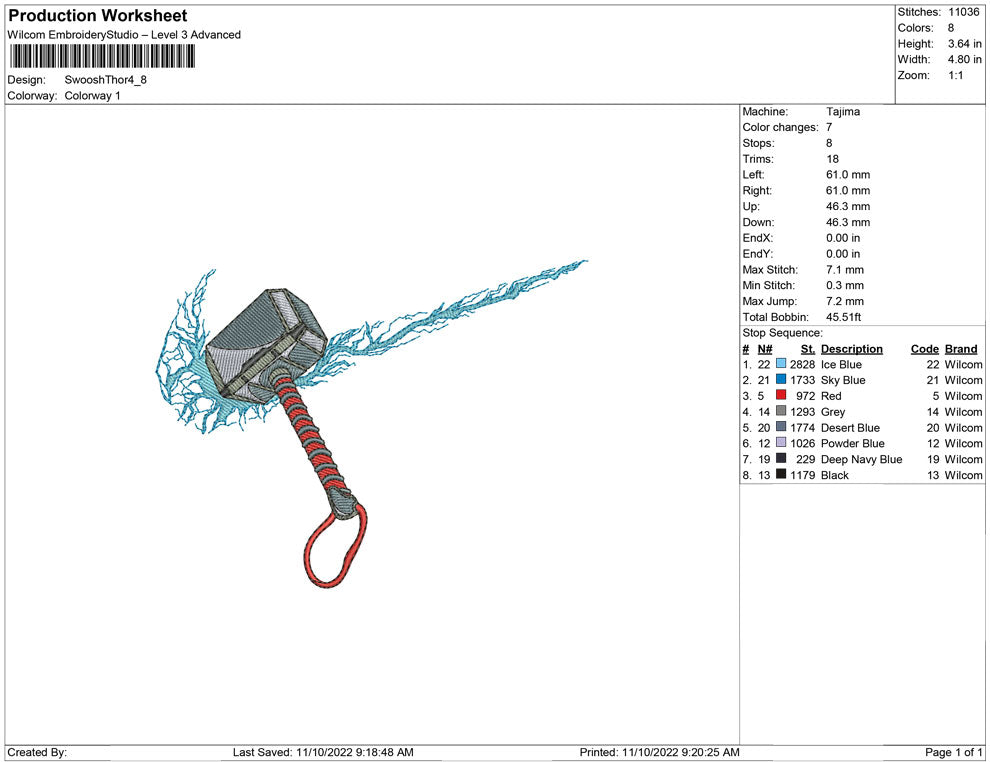Click stitch count '1733' in stop sequence
Screen dimensions: 990x762
pos(802,380)
